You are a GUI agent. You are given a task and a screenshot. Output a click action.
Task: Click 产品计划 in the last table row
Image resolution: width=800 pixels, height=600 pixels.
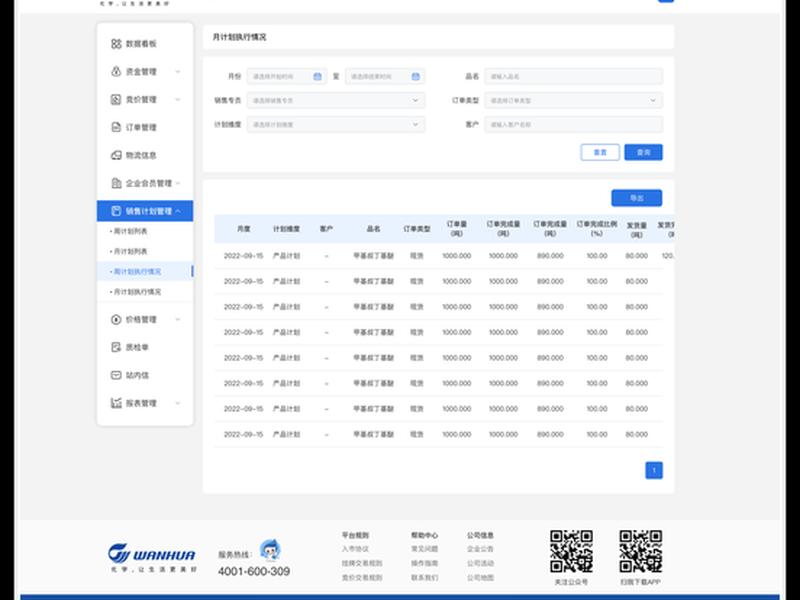pyautogui.click(x=286, y=434)
